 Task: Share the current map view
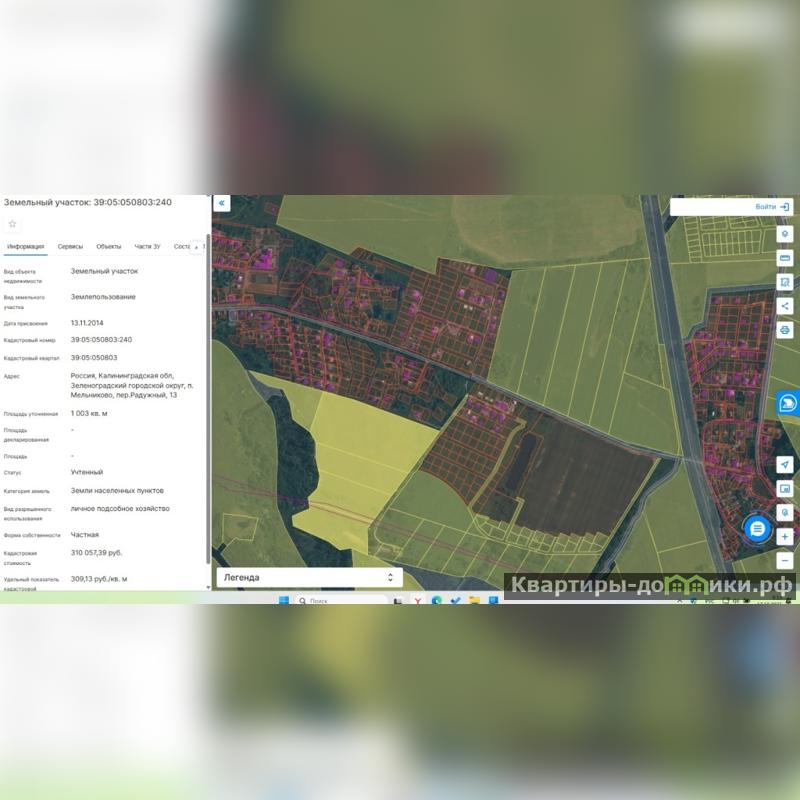(785, 306)
